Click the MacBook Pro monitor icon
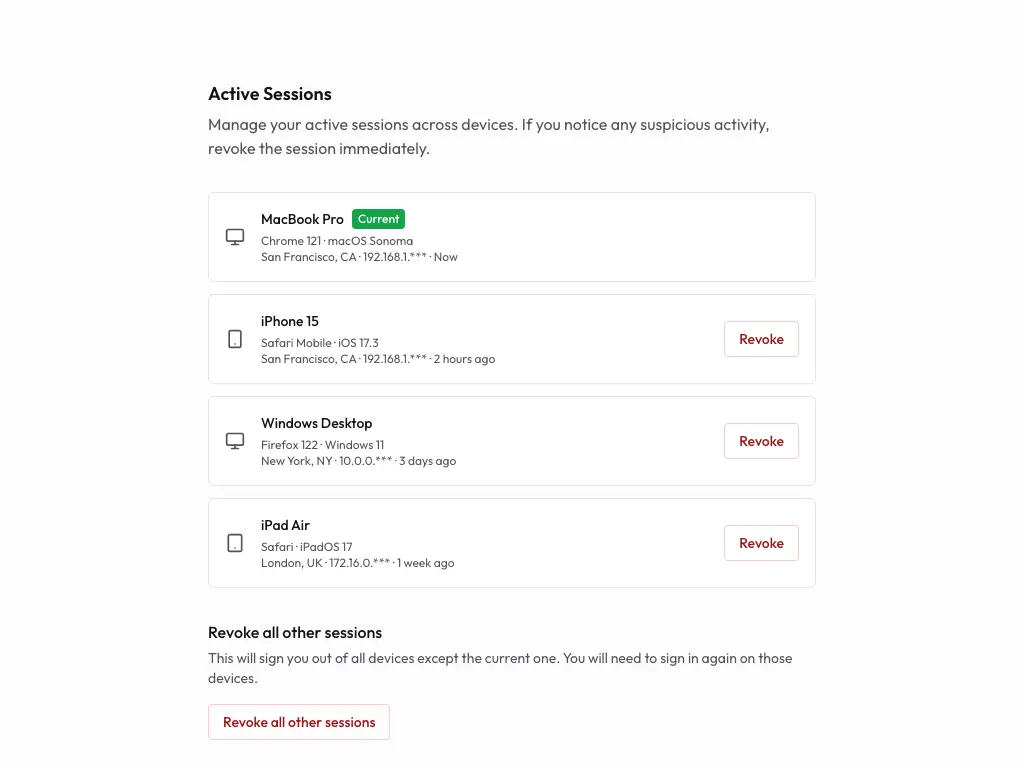Viewport: 1024px width, 768px height. pos(235,237)
